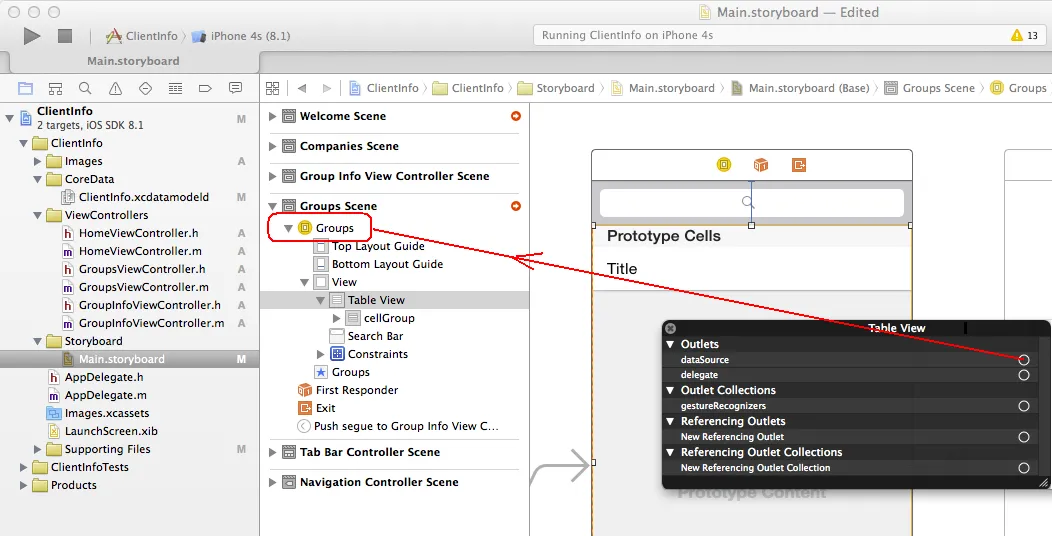The image size is (1052, 536).
Task: Collapse the ViewControllers folder
Action: [x=38, y=215]
